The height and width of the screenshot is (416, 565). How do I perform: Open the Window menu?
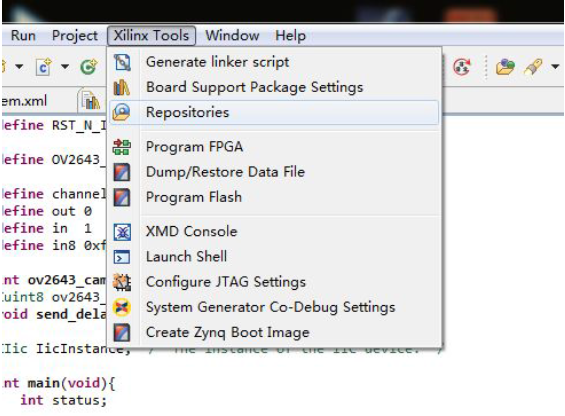[232, 36]
